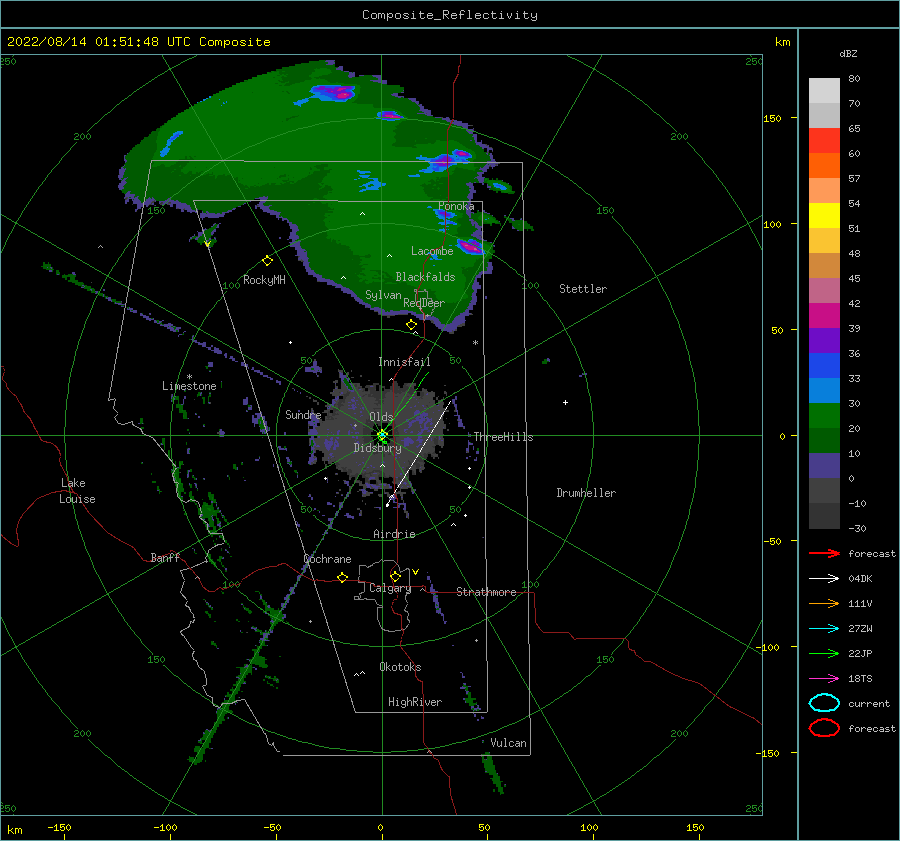Select the Limestone map label
This screenshot has width=900, height=841.
click(x=189, y=386)
